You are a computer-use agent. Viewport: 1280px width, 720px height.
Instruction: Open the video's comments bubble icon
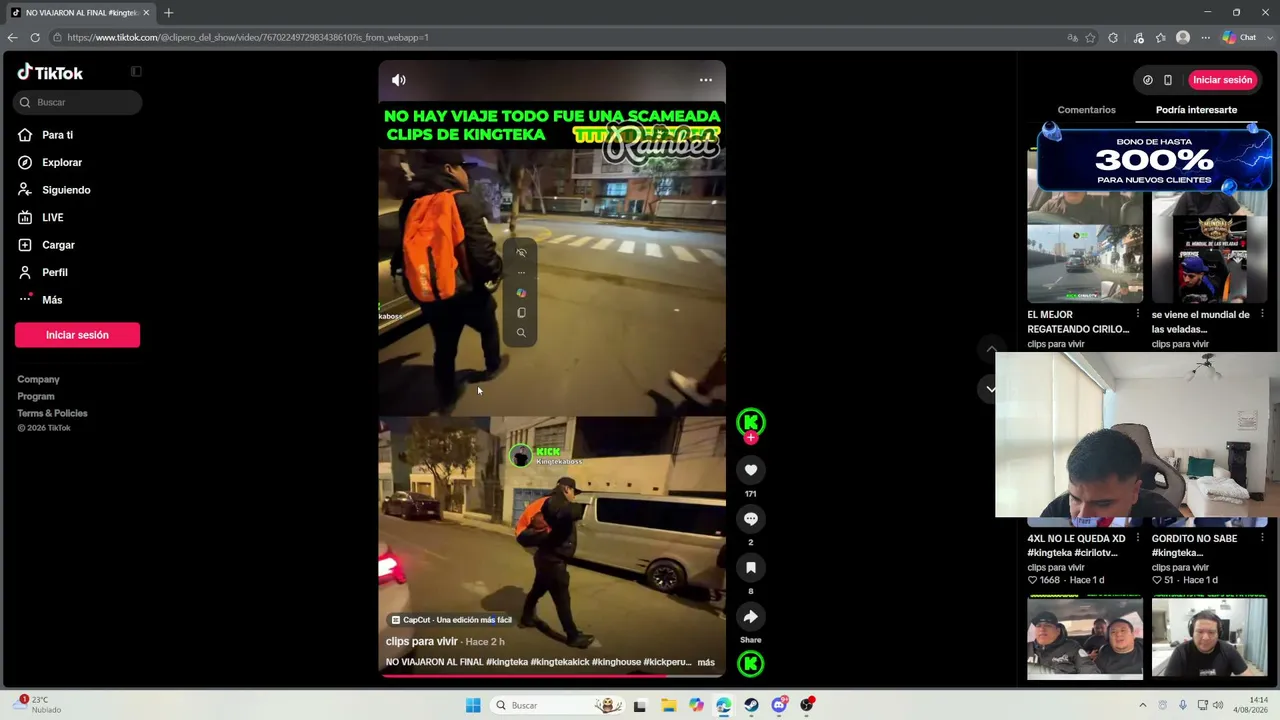pyautogui.click(x=751, y=519)
